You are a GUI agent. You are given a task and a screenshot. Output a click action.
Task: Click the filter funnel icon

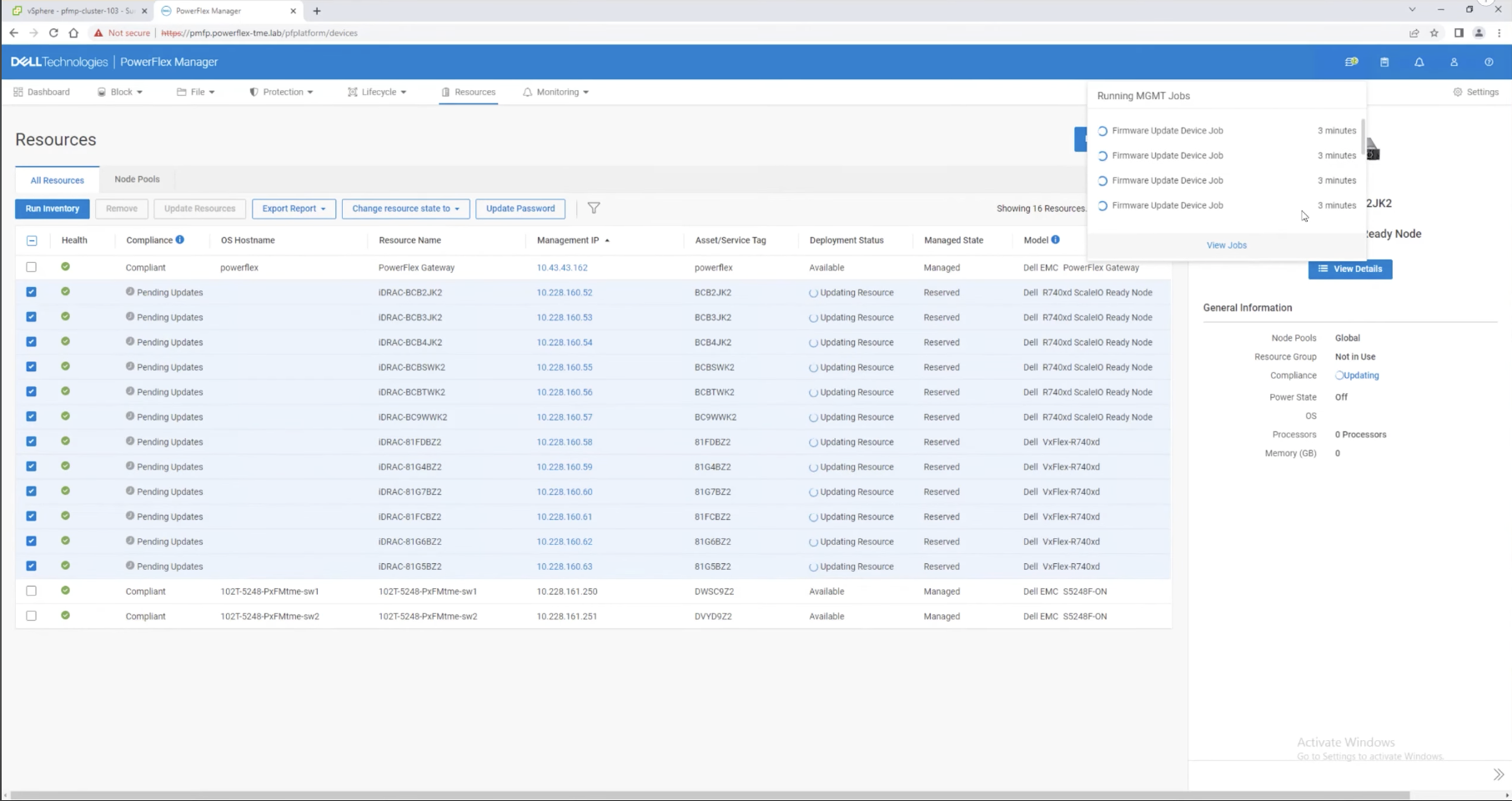[x=594, y=208]
